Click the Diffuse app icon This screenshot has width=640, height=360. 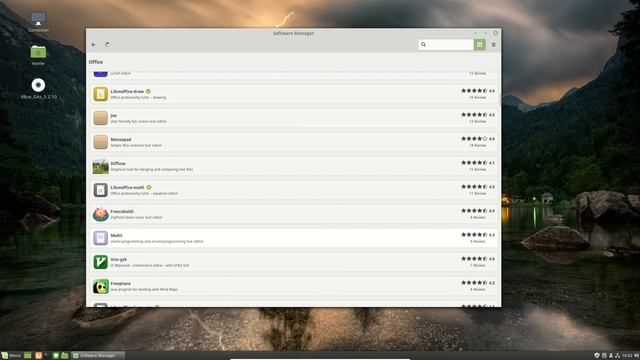(x=100, y=166)
